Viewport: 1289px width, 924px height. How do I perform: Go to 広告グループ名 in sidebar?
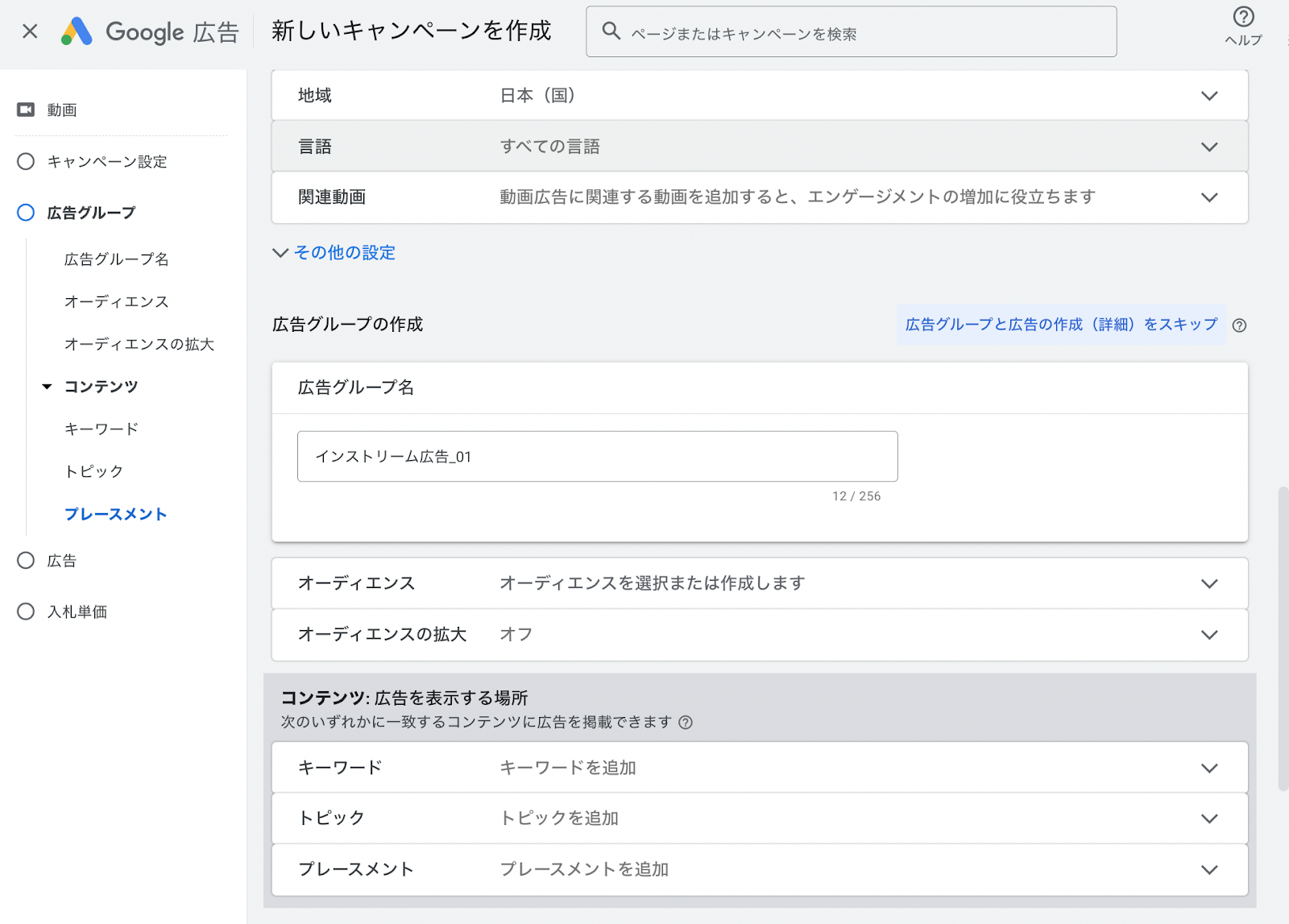pos(117,259)
